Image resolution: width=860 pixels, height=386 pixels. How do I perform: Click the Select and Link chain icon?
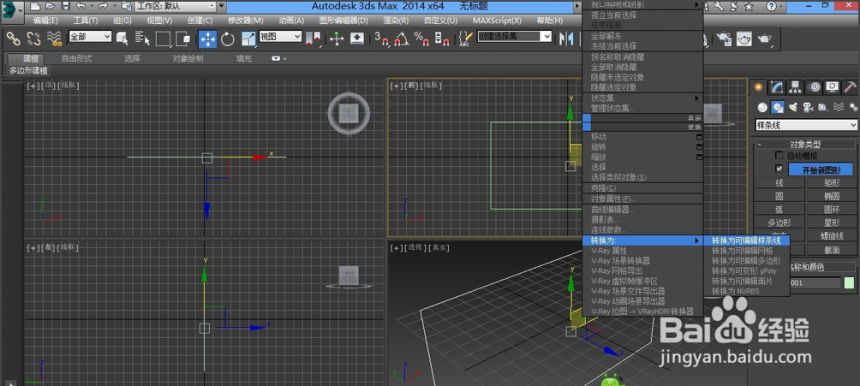click(13, 38)
